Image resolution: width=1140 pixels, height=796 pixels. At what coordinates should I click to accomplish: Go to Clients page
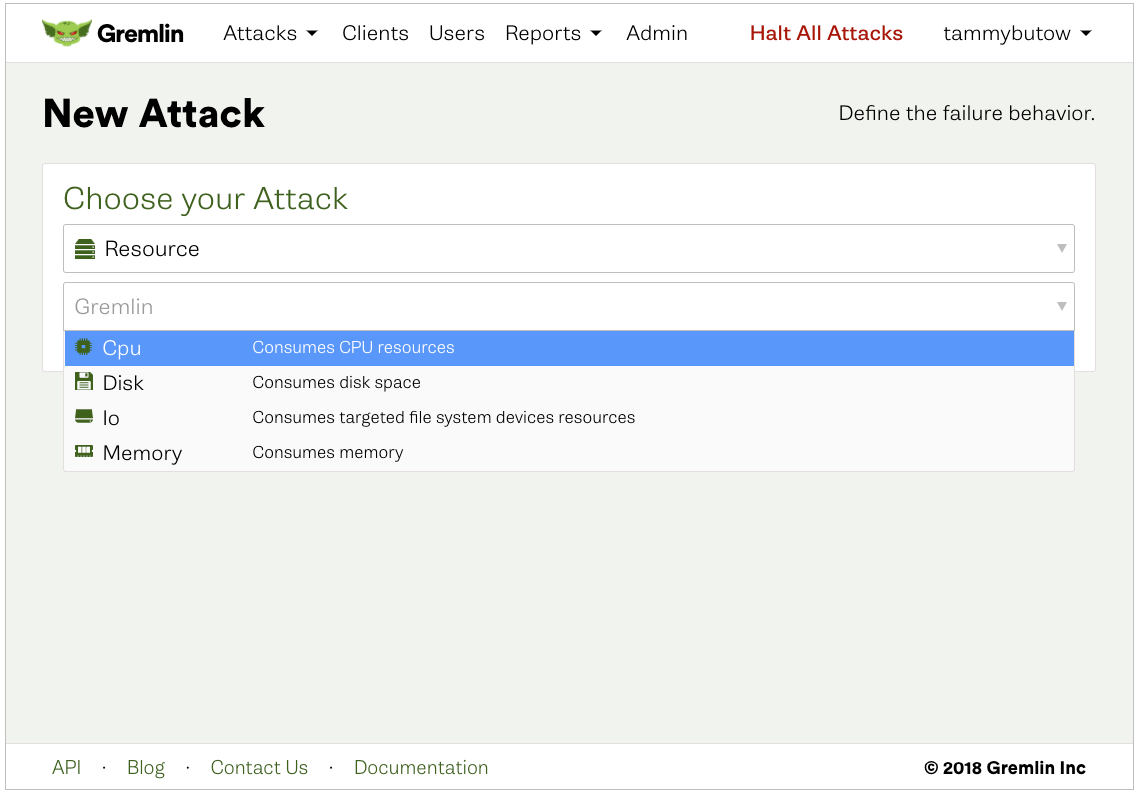click(x=375, y=33)
